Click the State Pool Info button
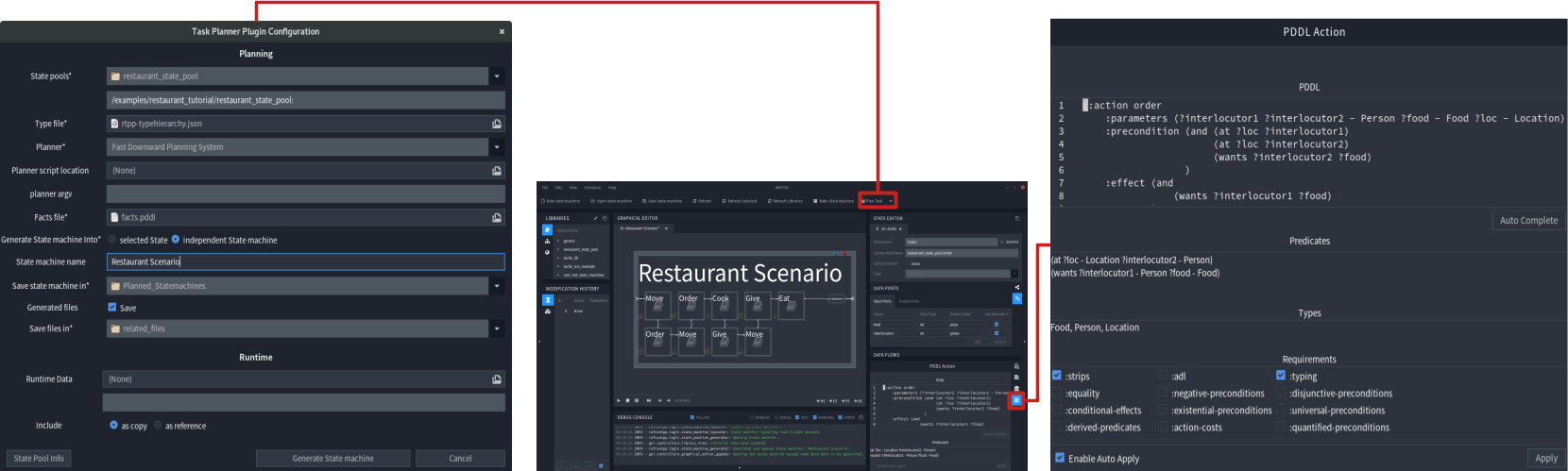 [39, 459]
